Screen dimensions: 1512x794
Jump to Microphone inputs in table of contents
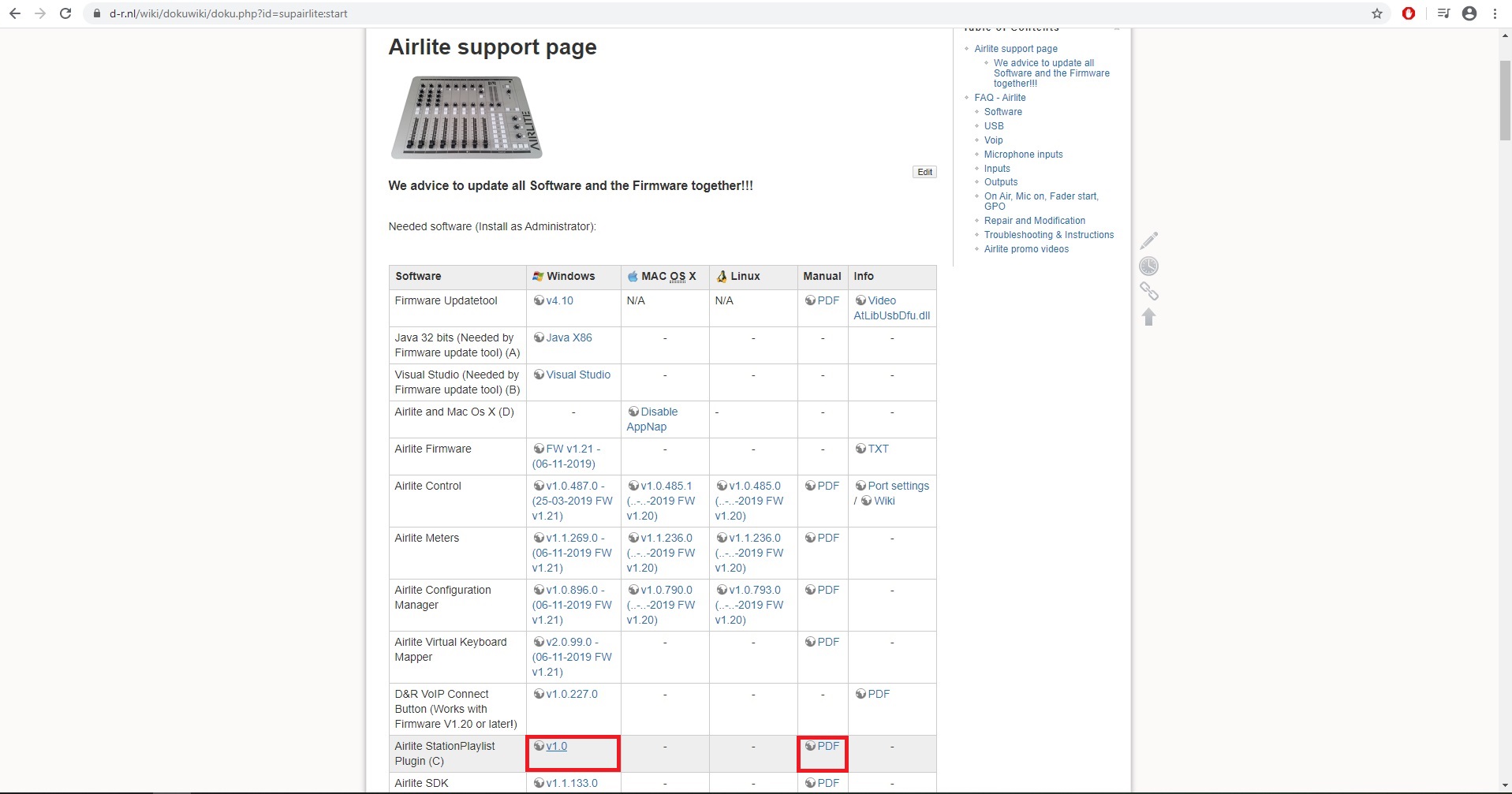pyautogui.click(x=1023, y=155)
